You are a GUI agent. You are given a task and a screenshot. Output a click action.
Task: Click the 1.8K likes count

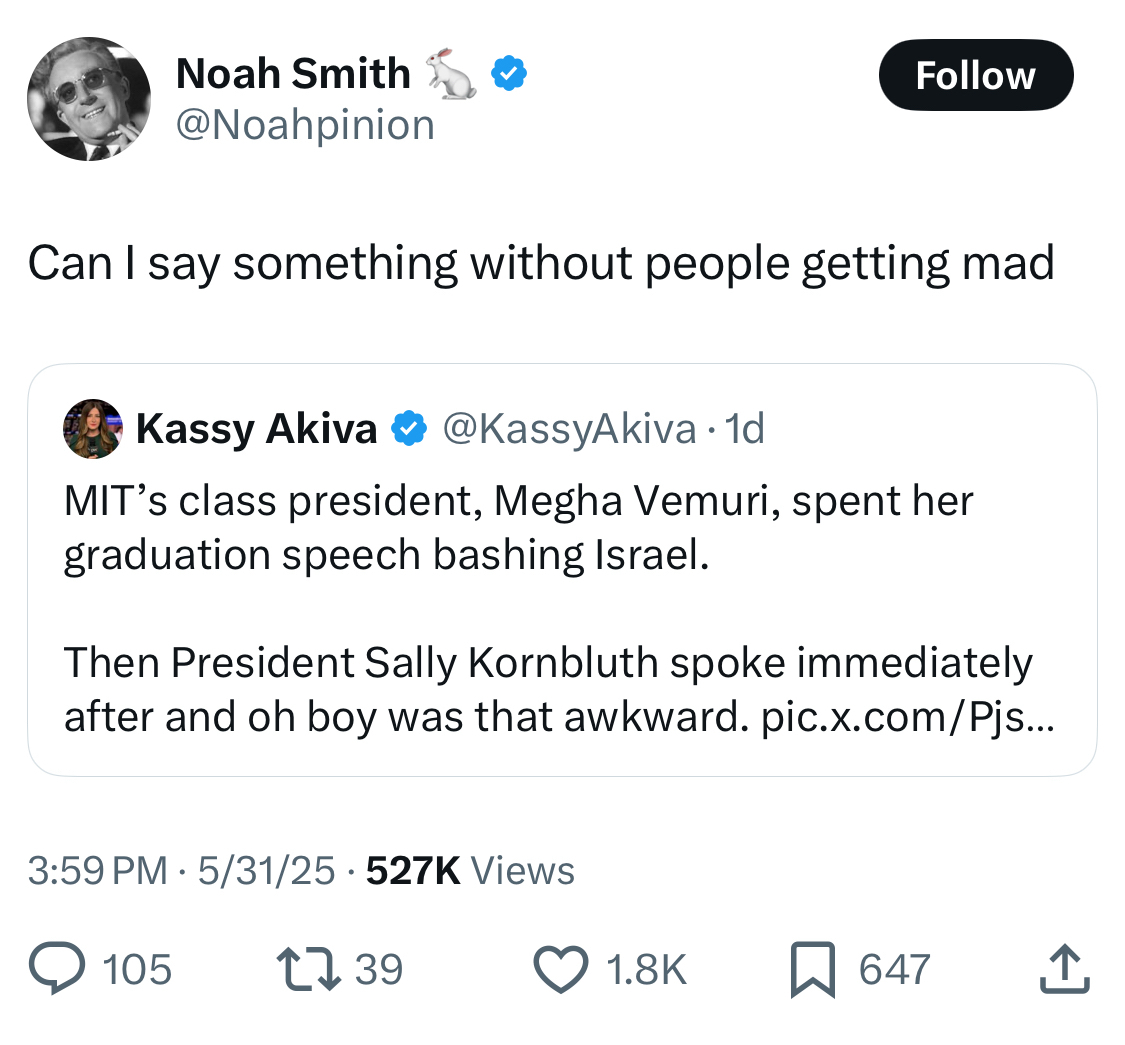click(x=647, y=970)
